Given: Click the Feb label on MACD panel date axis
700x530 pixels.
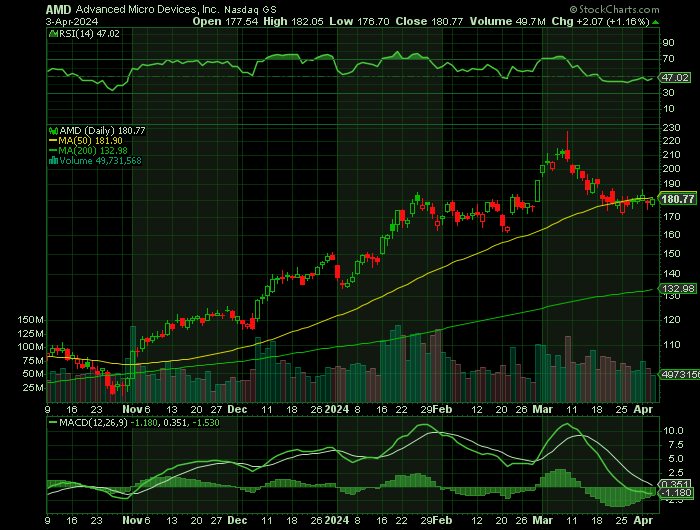Looking at the screenshot, I should tap(442, 521).
